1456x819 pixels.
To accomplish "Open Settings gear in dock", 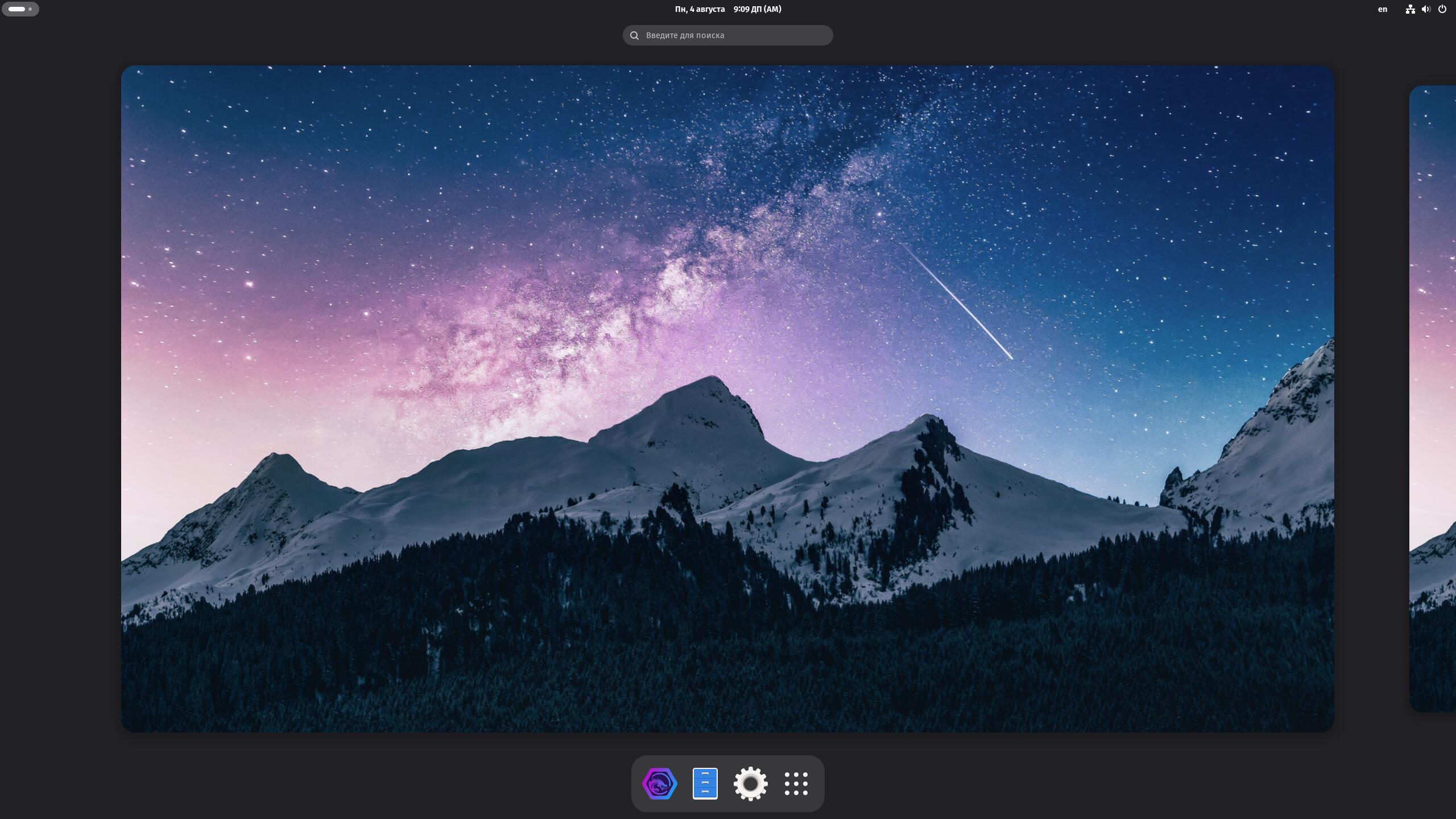I will [x=751, y=784].
